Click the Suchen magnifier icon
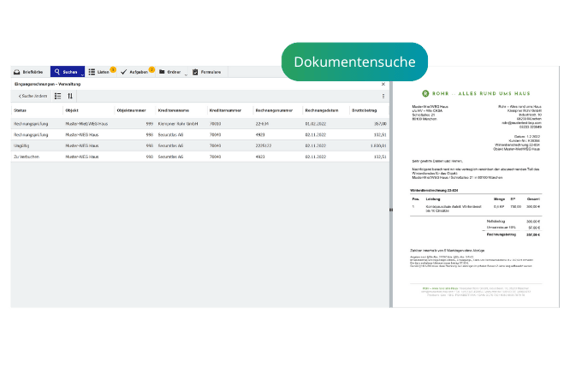Image resolution: width=570 pixels, height=385 pixels. tap(57, 72)
